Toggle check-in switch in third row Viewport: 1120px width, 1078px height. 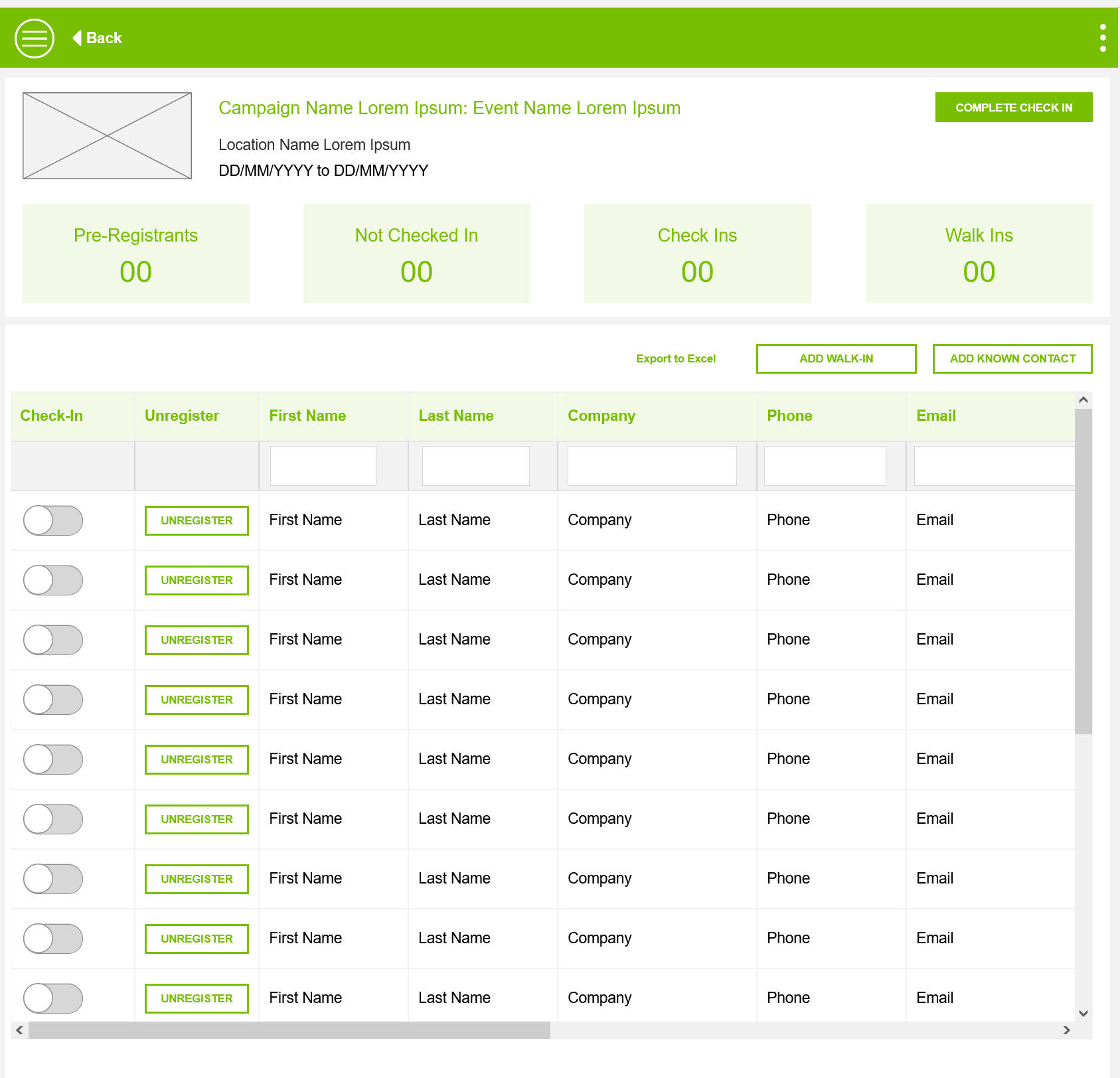point(53,640)
